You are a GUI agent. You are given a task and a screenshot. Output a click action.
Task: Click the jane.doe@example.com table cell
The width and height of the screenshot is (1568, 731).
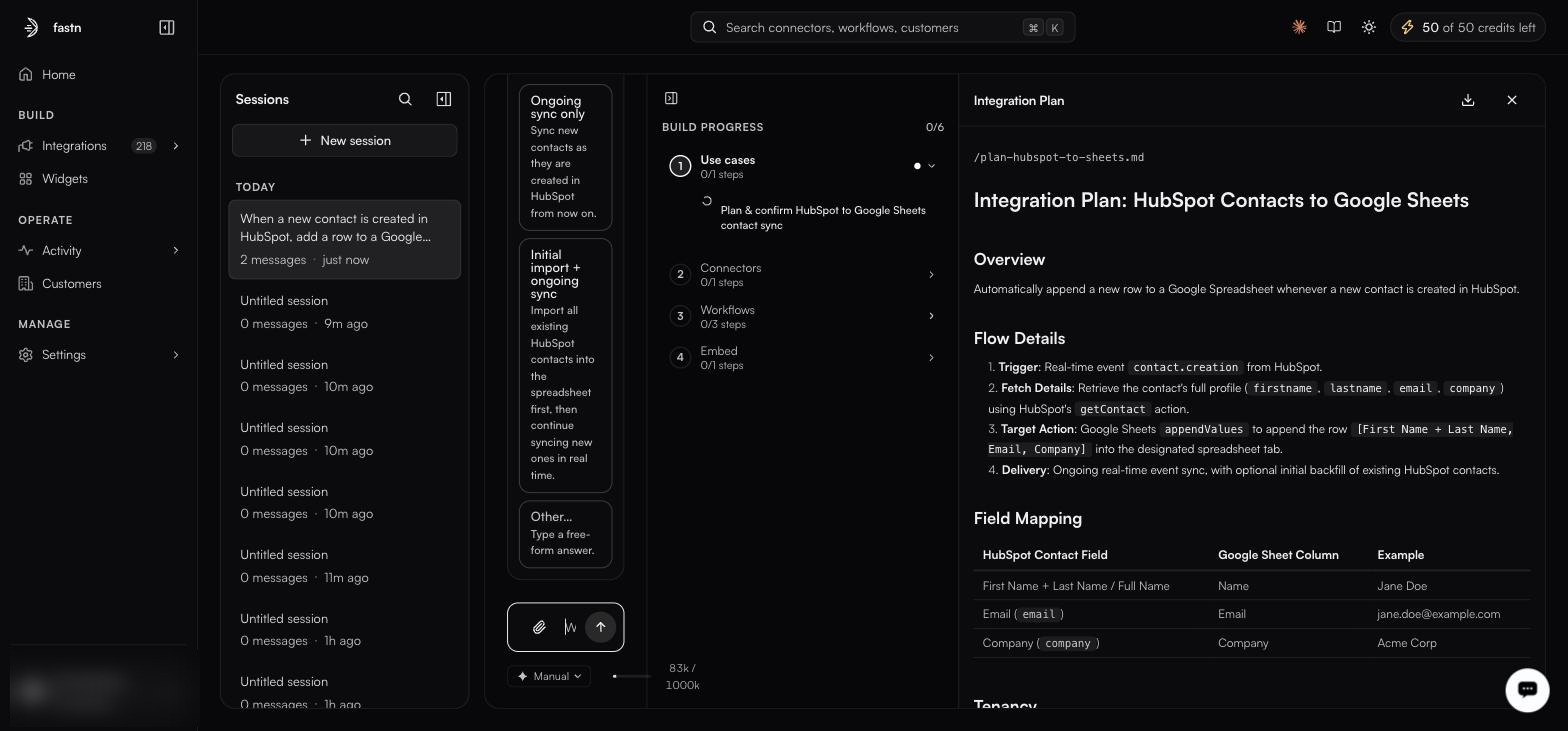1438,614
